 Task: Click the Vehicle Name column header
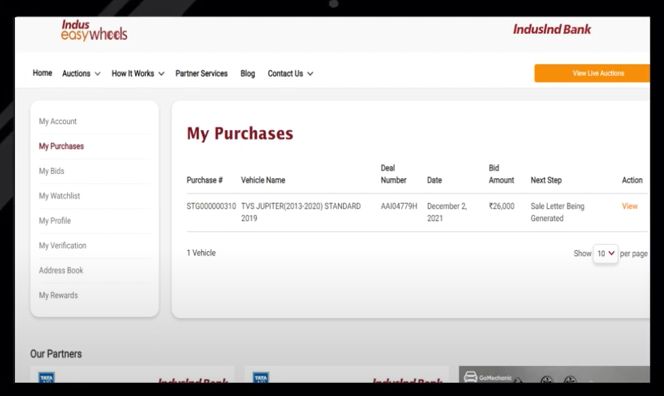pyautogui.click(x=263, y=180)
